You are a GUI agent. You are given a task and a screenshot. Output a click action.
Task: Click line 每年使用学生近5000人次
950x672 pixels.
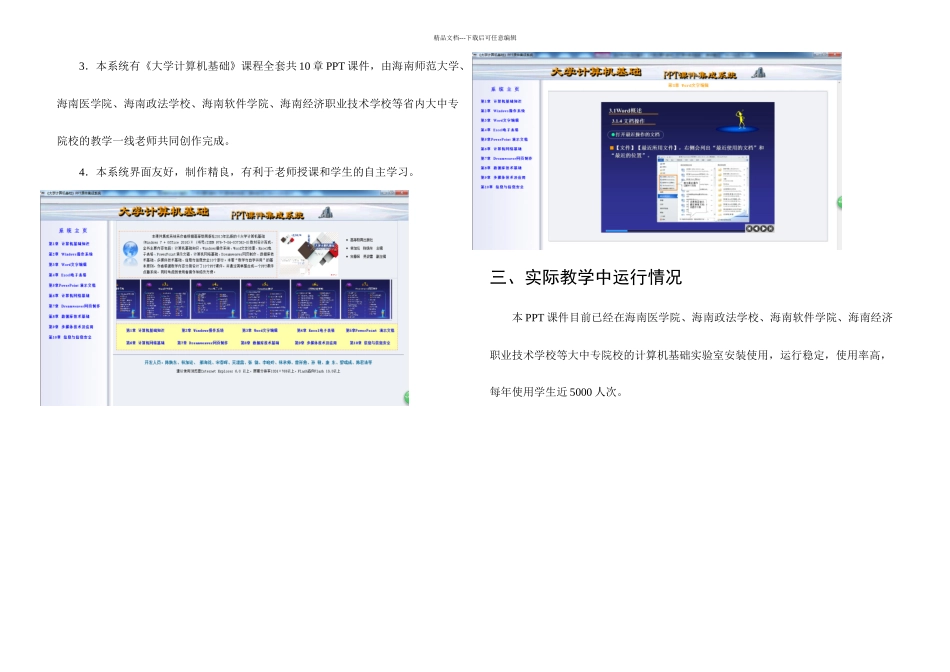(x=557, y=392)
